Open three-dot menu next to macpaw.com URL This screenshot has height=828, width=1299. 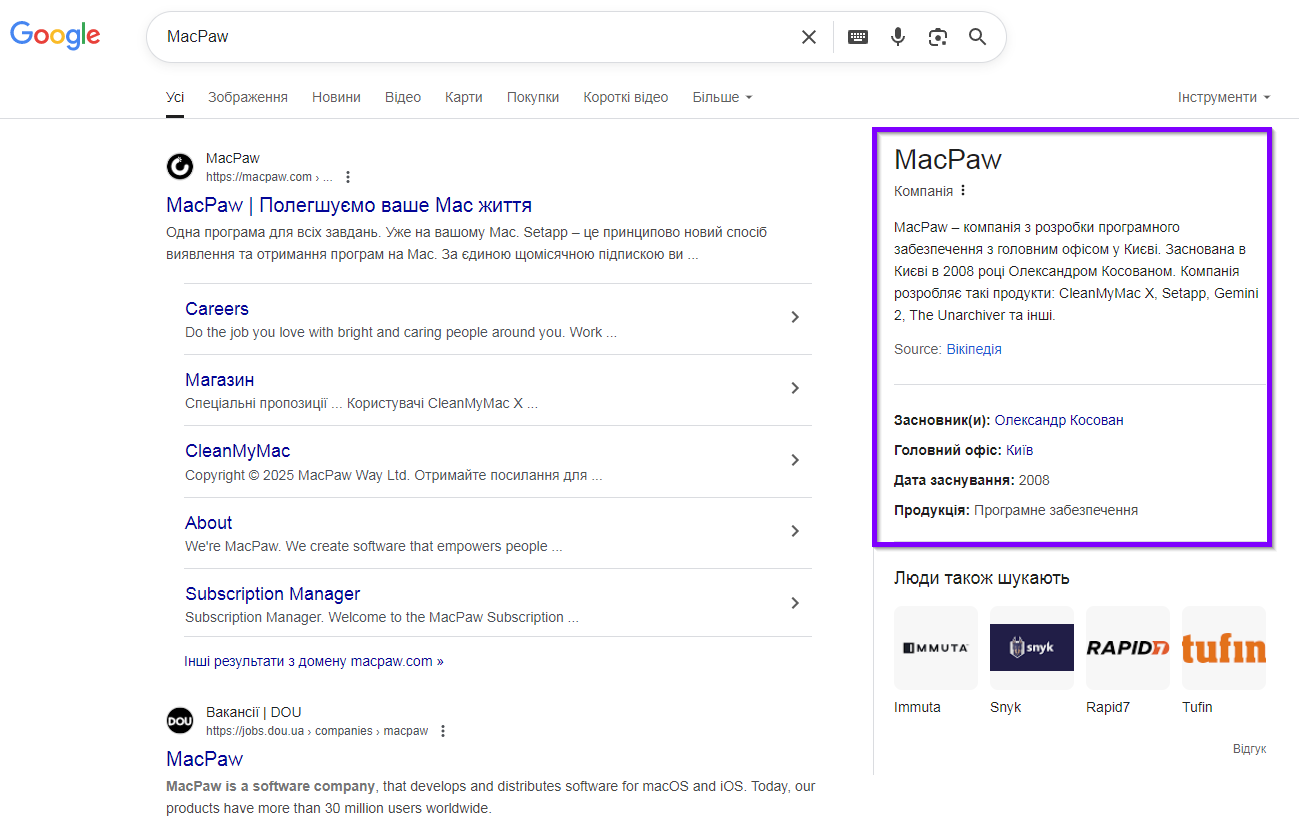pyautogui.click(x=348, y=177)
